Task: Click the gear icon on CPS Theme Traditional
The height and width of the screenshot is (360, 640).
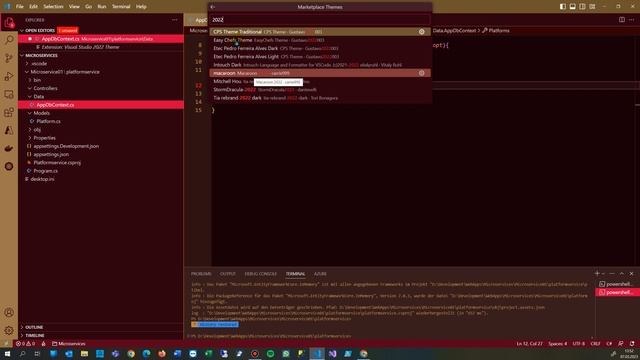Action: point(422,31)
